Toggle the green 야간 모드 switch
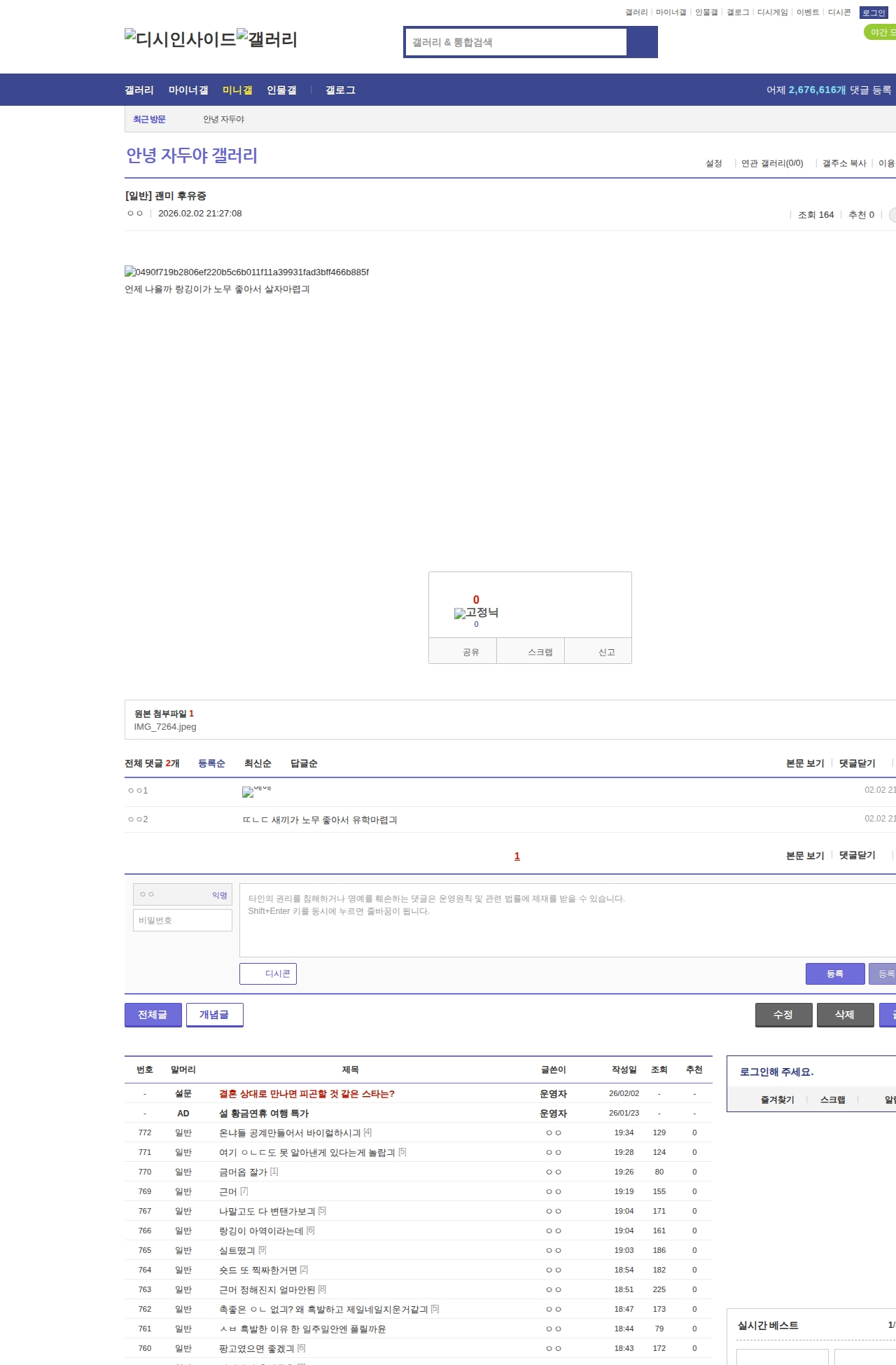 tap(881, 32)
